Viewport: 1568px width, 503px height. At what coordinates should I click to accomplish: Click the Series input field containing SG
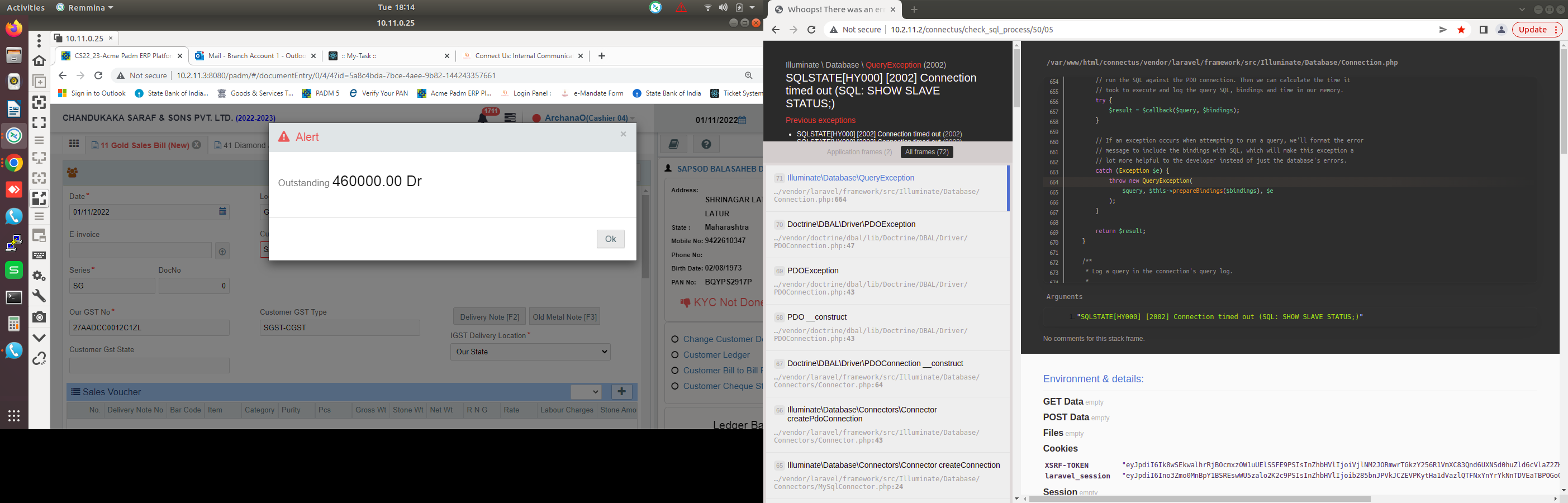tap(112, 286)
